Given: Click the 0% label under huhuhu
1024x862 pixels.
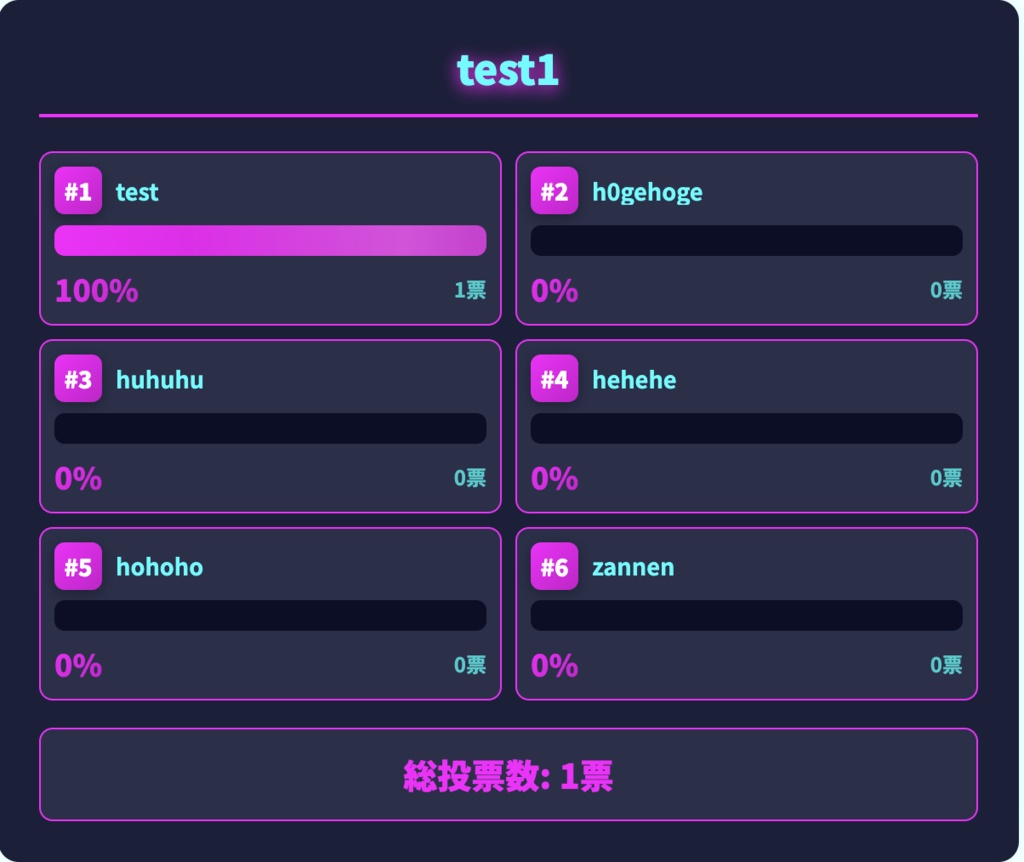Looking at the screenshot, I should coord(78,479).
